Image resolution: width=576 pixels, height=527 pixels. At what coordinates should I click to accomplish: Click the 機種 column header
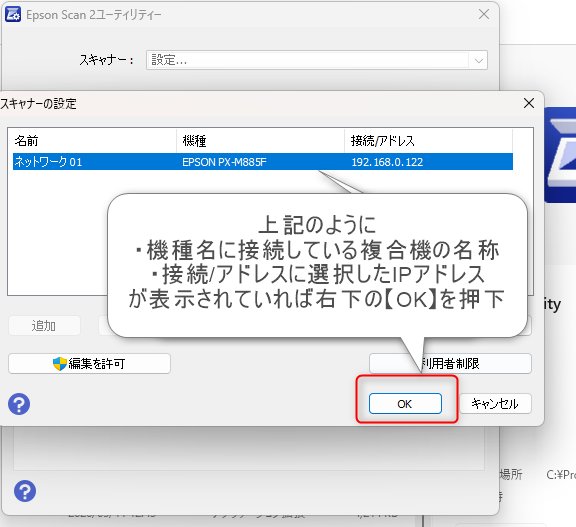pos(260,141)
